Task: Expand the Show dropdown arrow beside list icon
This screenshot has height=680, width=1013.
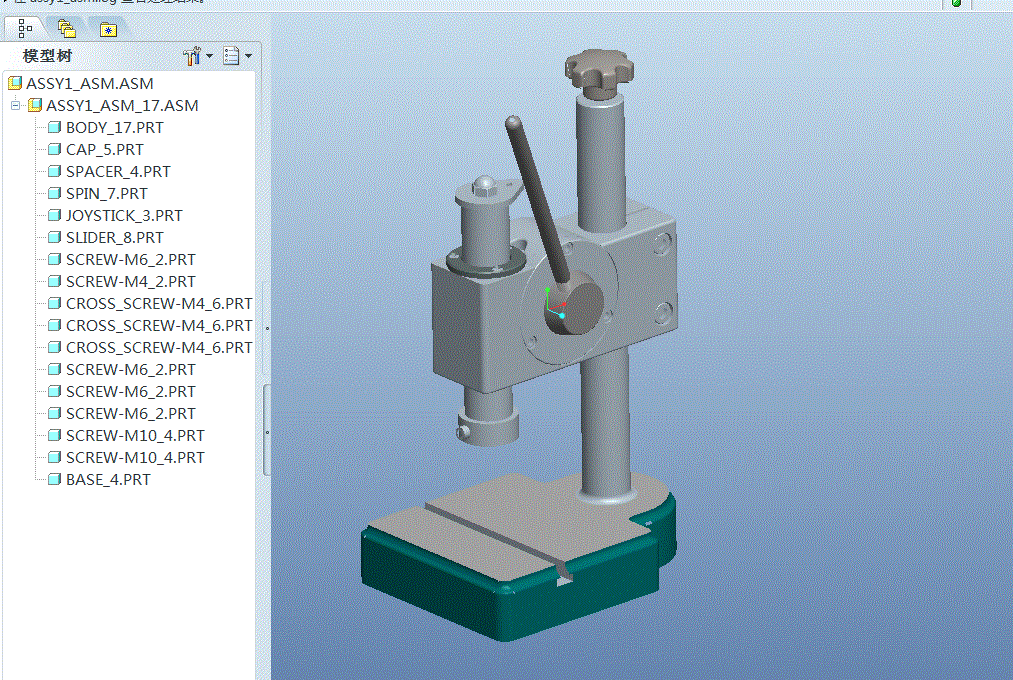Action: 248,56
